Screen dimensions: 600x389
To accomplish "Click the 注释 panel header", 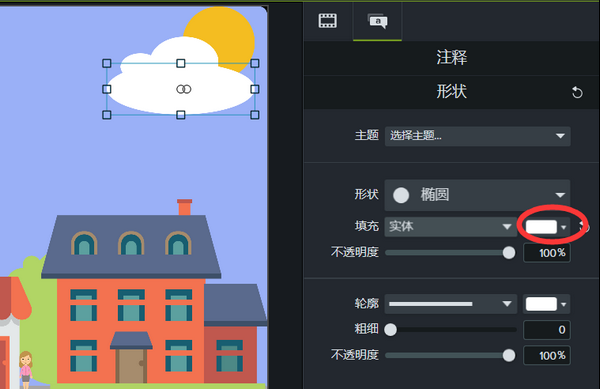I will (452, 58).
